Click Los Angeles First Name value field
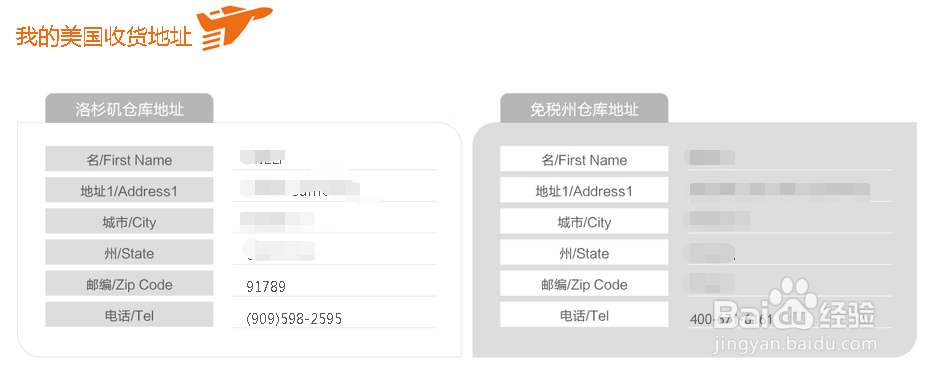The width and height of the screenshot is (930, 376). coord(335,158)
